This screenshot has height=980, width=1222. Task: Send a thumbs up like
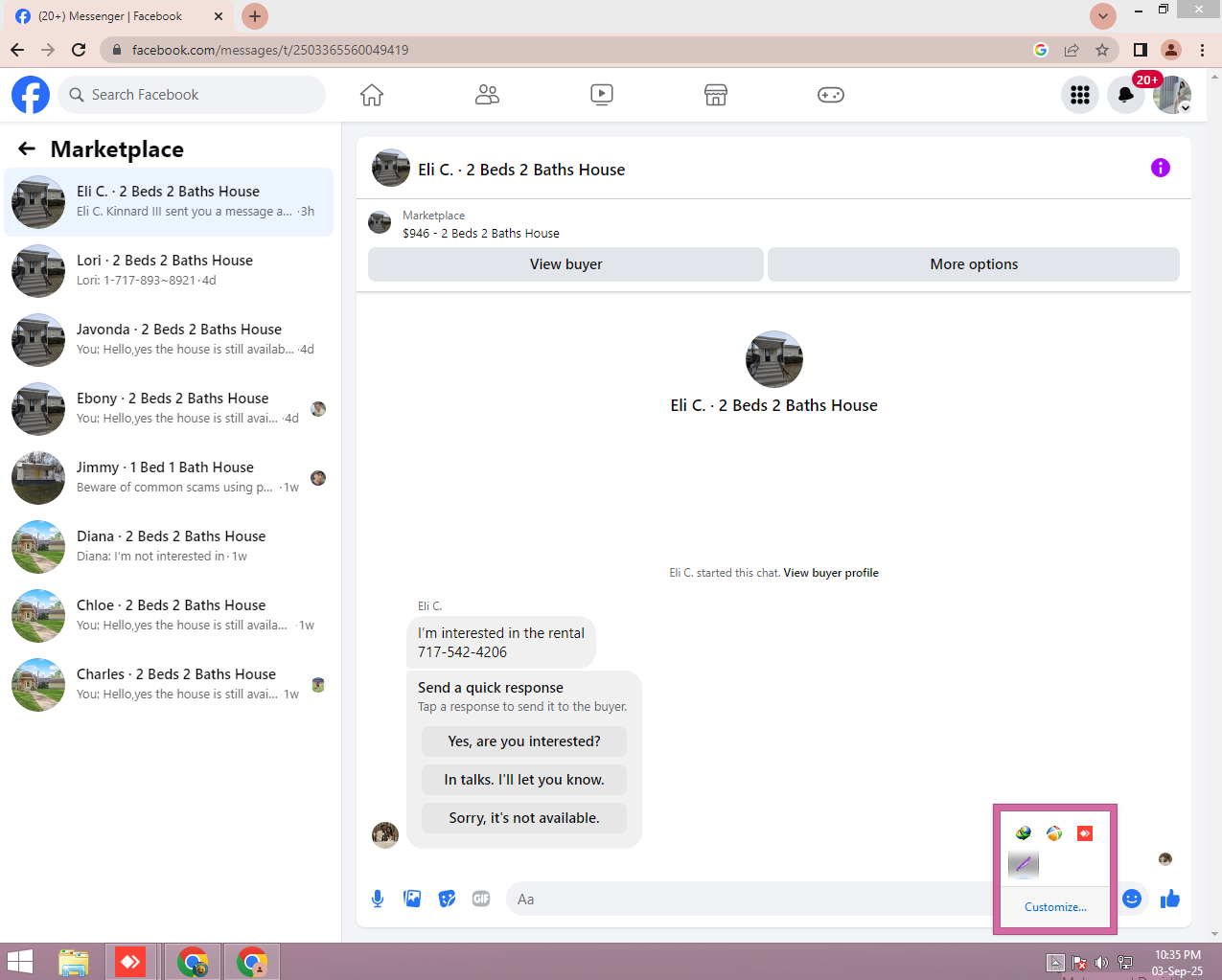tap(1170, 899)
